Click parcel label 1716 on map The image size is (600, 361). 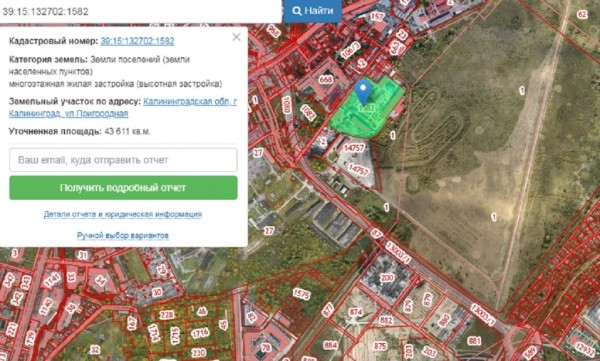click(200, 333)
